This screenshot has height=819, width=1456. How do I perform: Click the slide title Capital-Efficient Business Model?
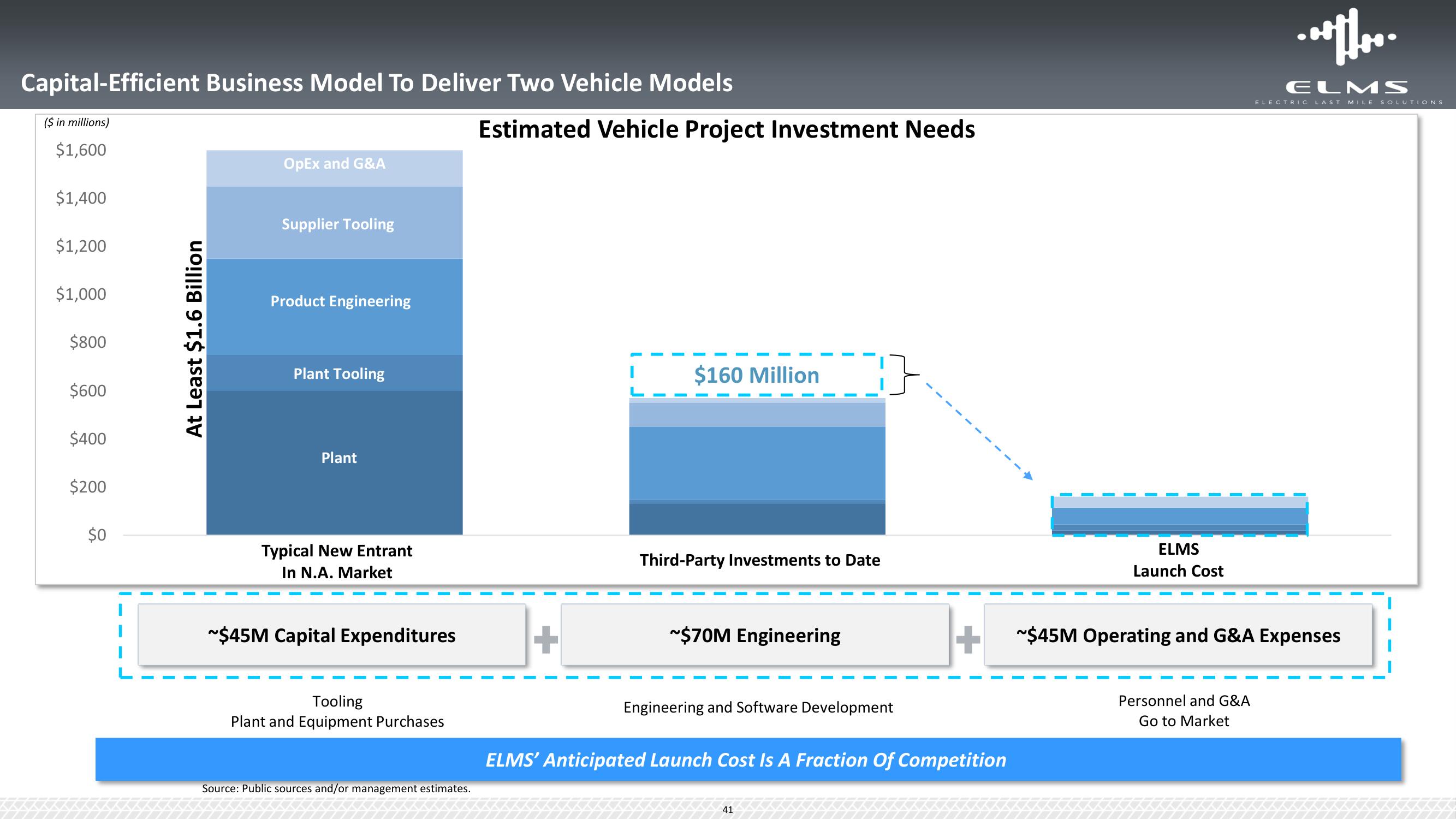tap(377, 82)
